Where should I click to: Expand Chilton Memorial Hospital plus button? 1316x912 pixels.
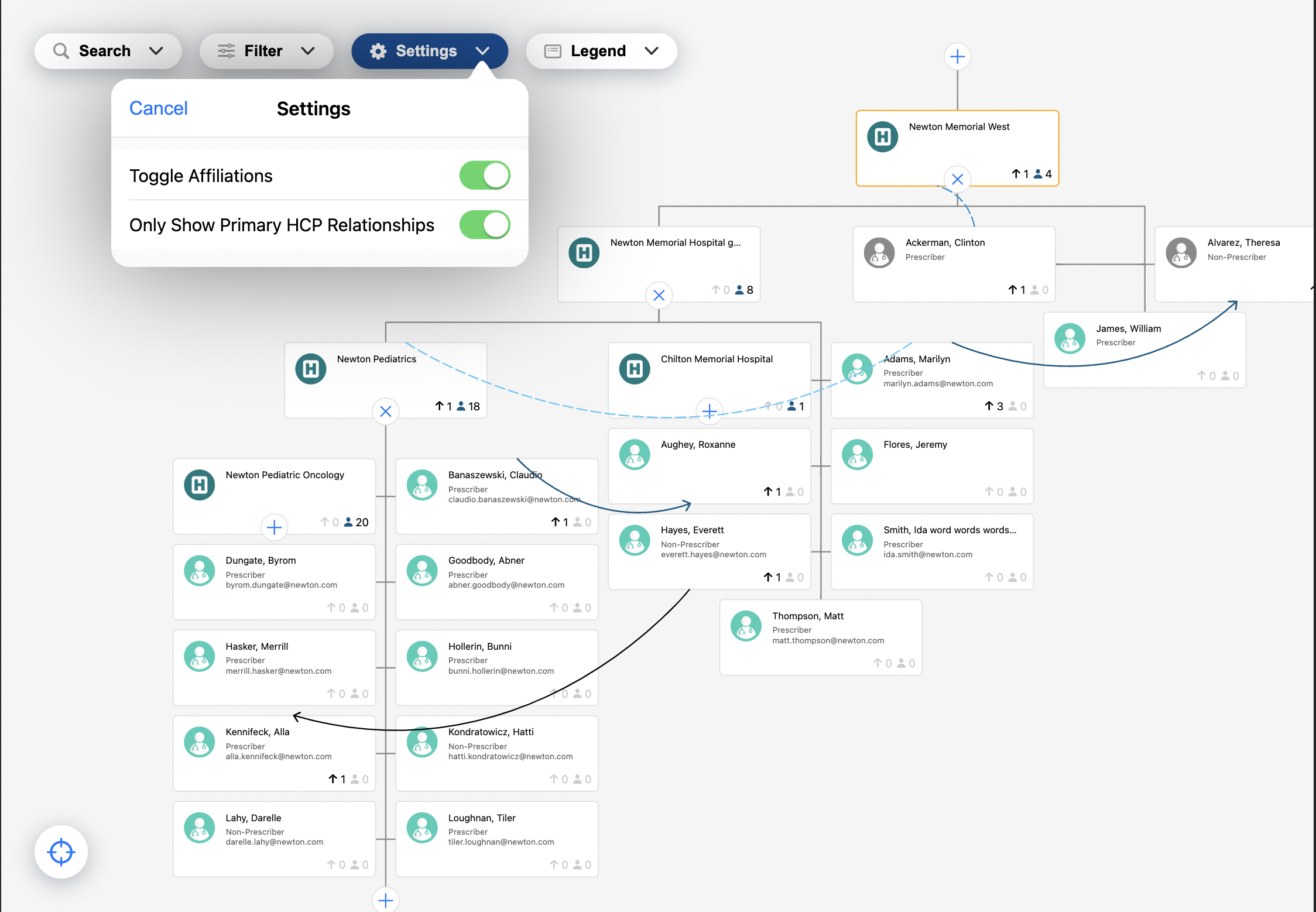709,412
